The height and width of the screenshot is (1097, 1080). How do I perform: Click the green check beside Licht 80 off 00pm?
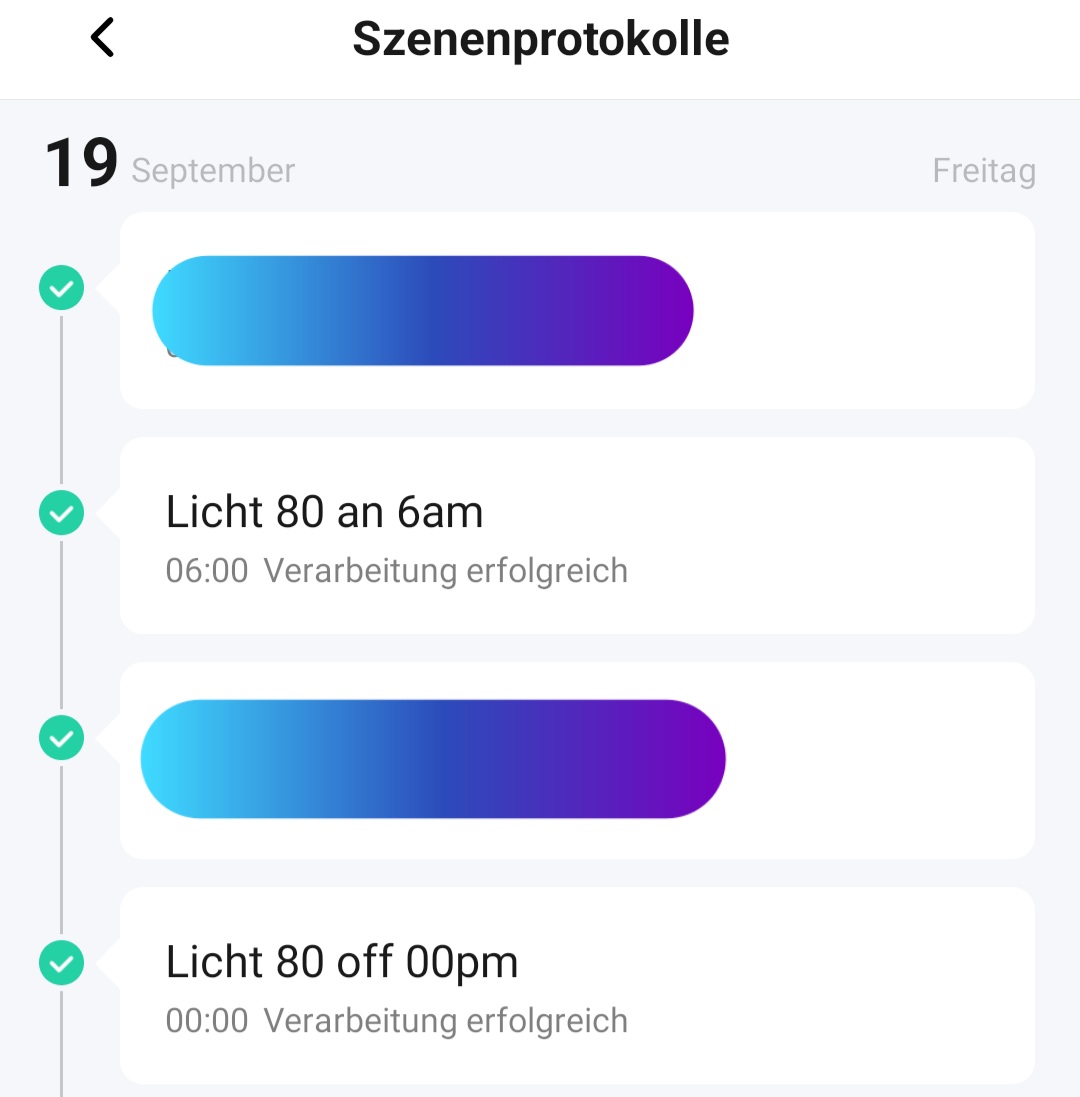tap(61, 964)
